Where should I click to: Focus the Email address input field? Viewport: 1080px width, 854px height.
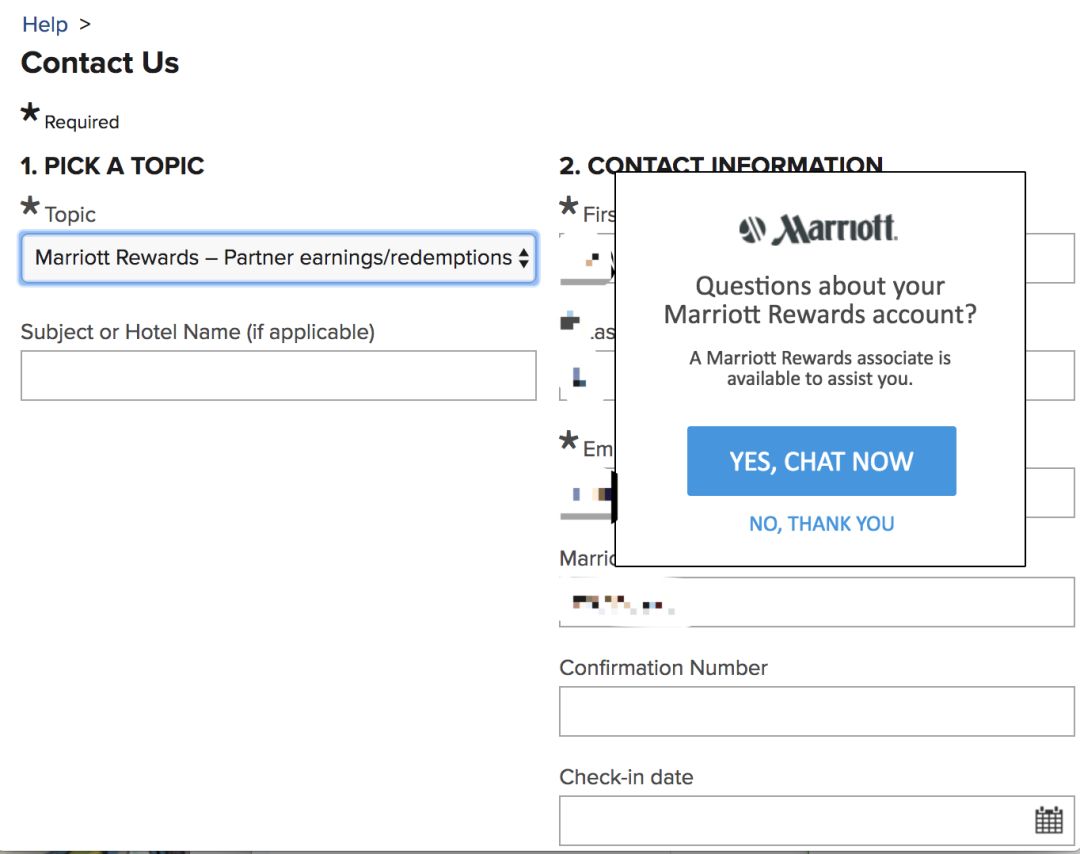click(x=1050, y=493)
